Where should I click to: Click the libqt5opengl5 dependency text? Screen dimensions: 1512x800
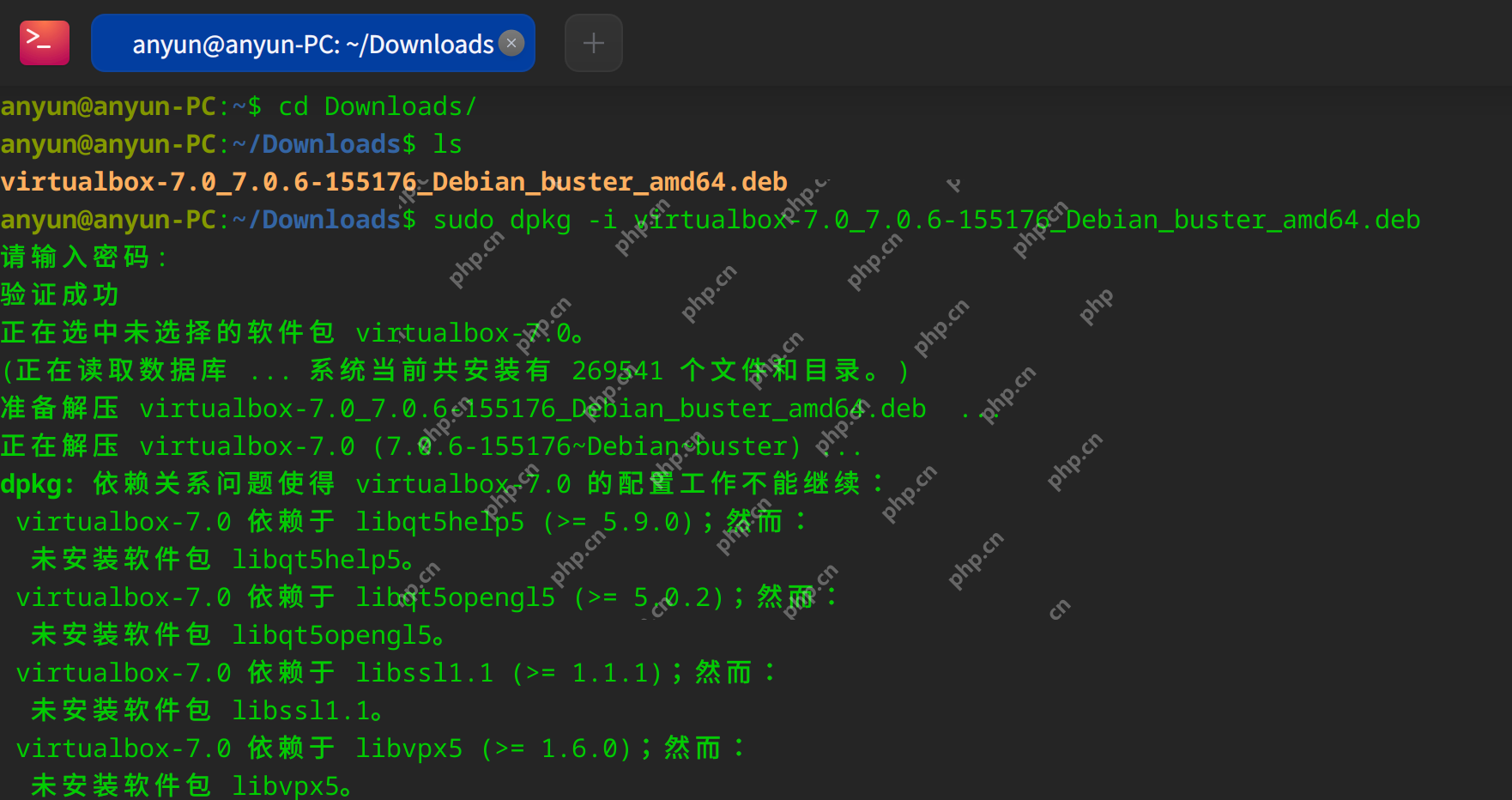pyautogui.click(x=456, y=597)
